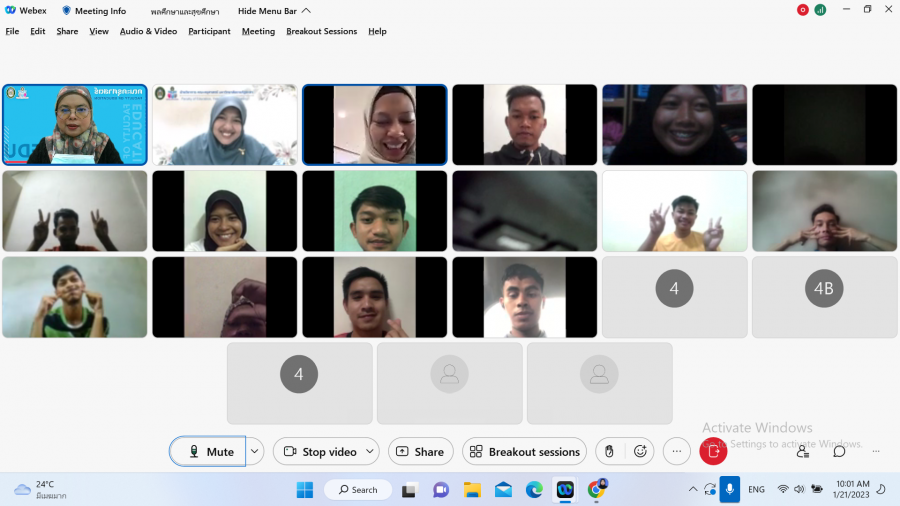Open the Breakout Sessions menu
The height and width of the screenshot is (506, 900).
(x=321, y=31)
